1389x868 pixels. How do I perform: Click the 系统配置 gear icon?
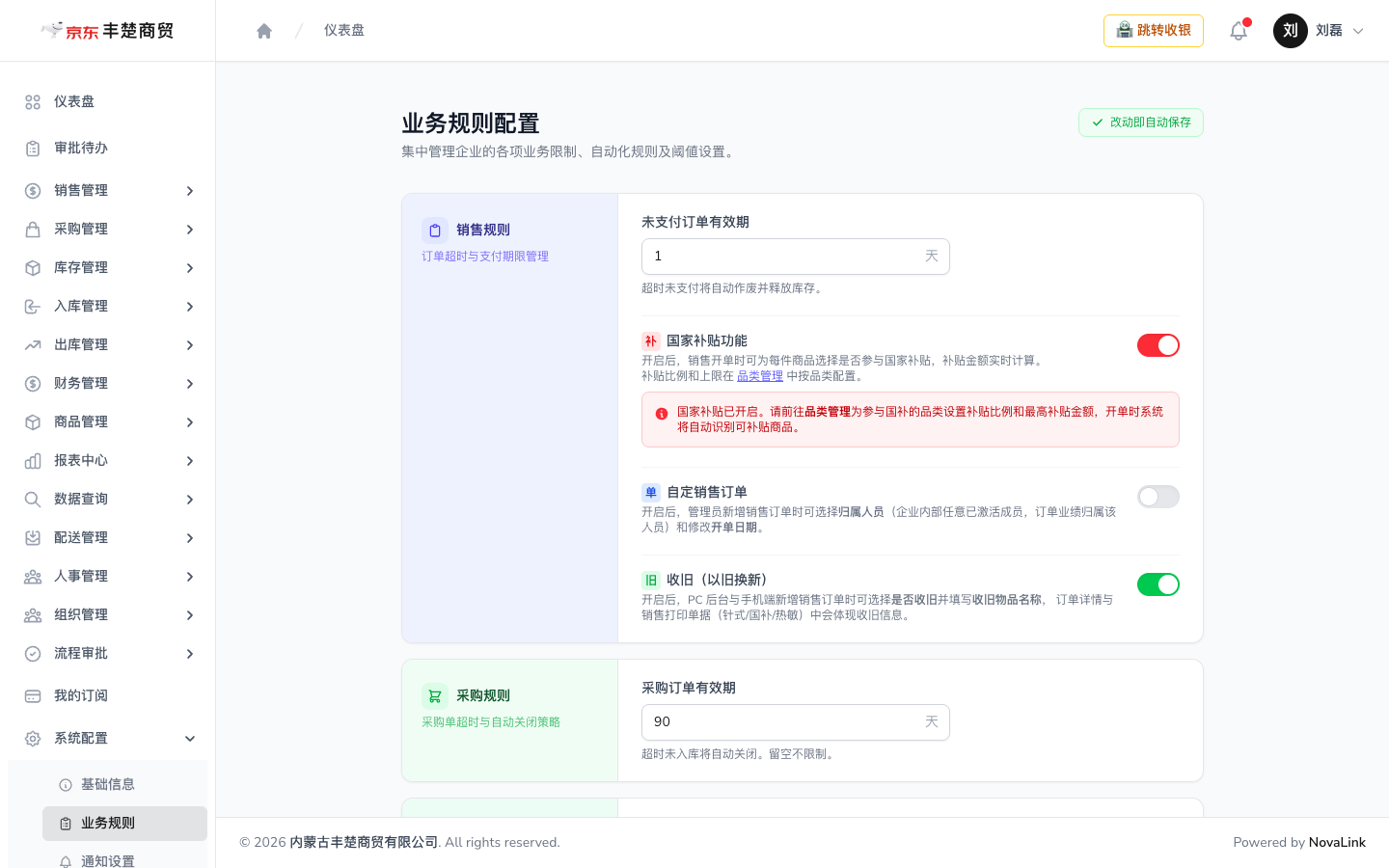33,739
